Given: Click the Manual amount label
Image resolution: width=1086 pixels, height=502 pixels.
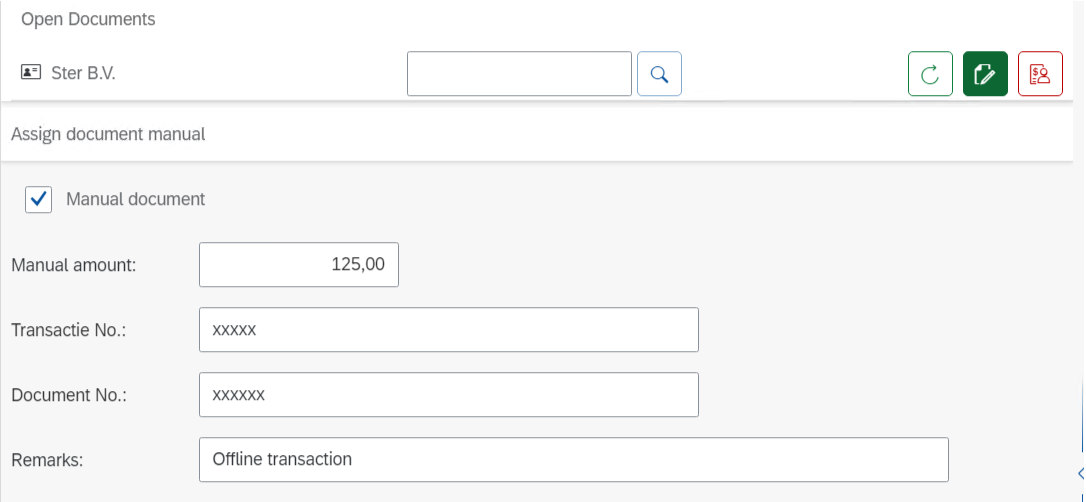Looking at the screenshot, I should point(73,265).
